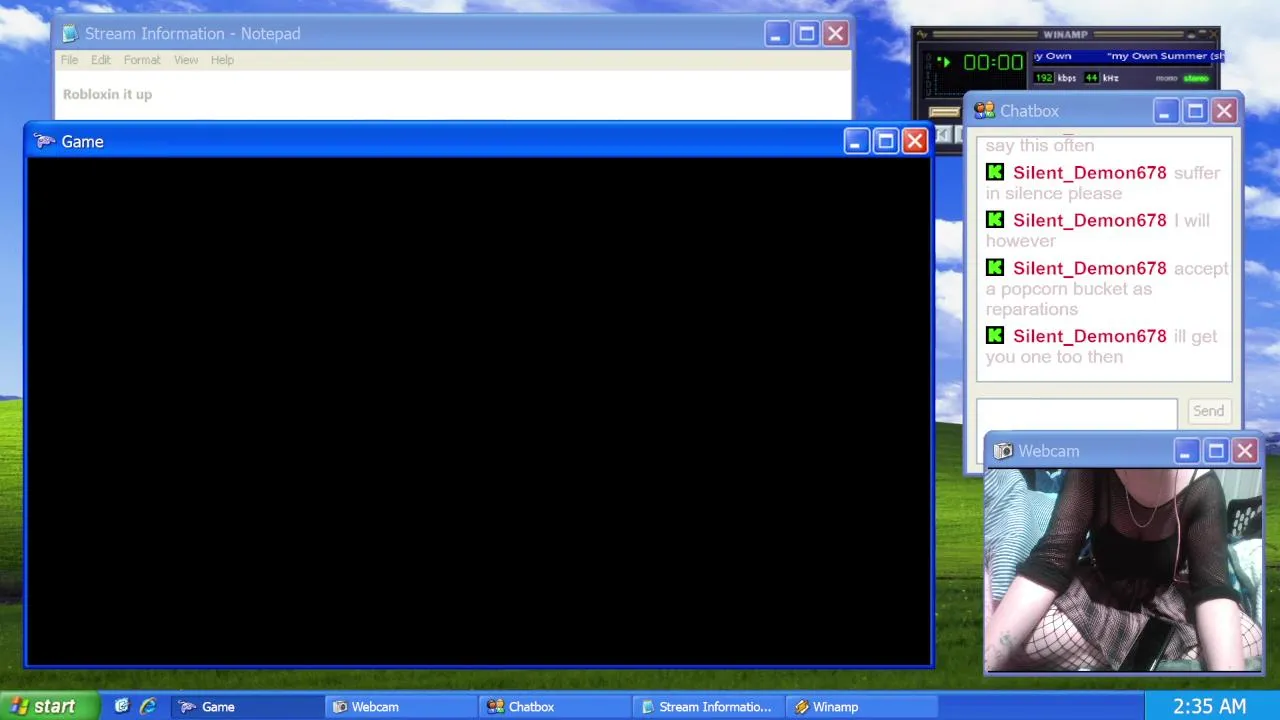This screenshot has width=1280, height=720.
Task: Minimize the Webcam window
Action: (x=1185, y=451)
